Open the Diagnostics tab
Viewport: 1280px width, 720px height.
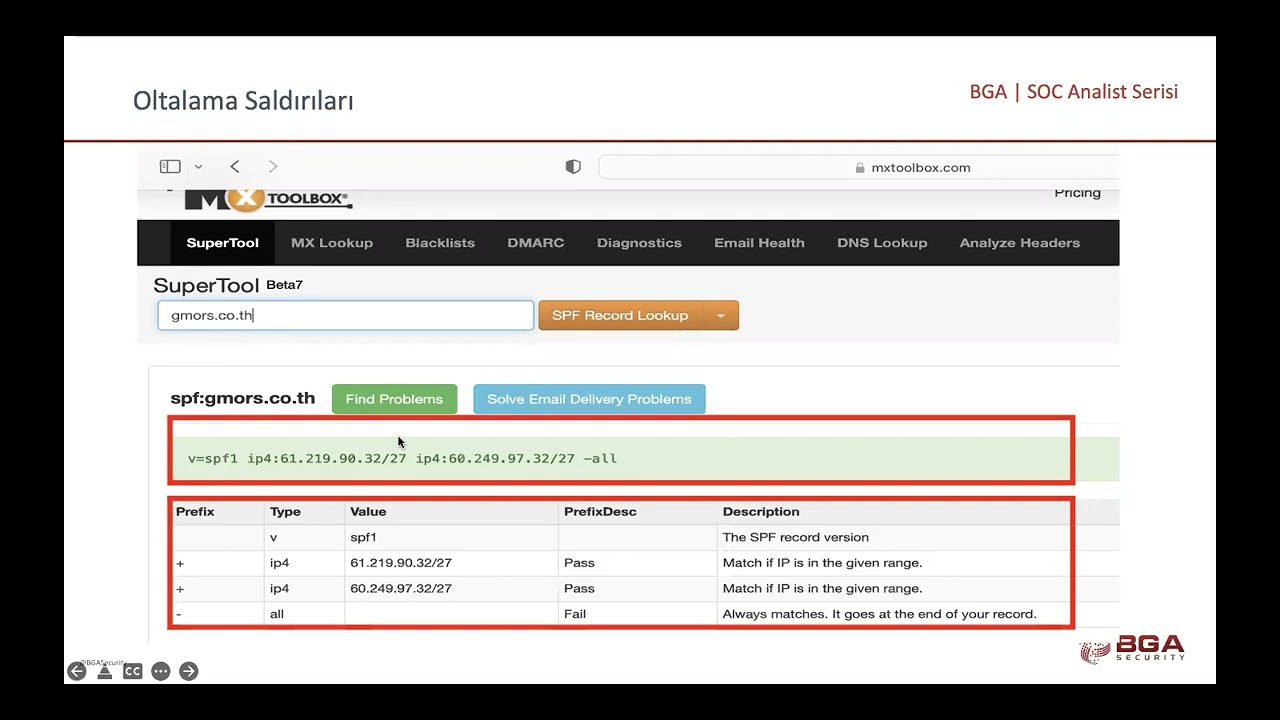point(639,243)
